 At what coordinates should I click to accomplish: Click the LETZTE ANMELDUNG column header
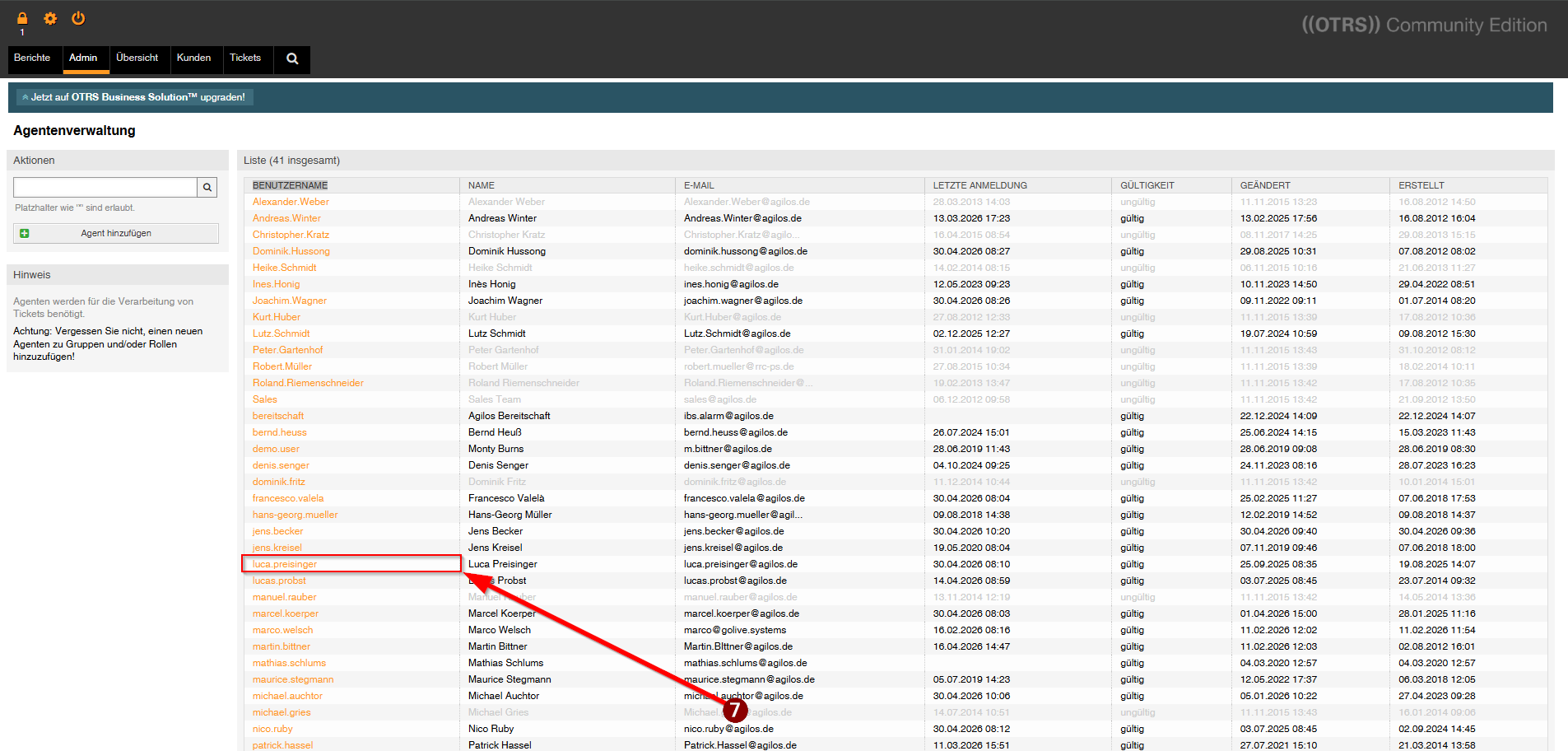pos(979,185)
